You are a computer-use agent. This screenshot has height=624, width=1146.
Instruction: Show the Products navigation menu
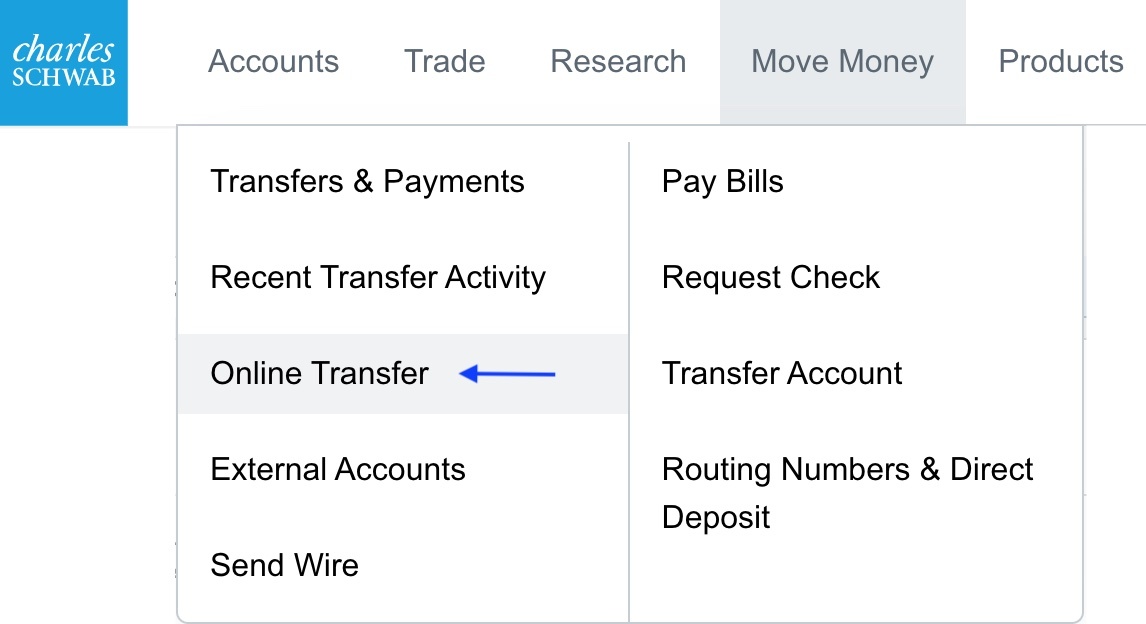1060,62
